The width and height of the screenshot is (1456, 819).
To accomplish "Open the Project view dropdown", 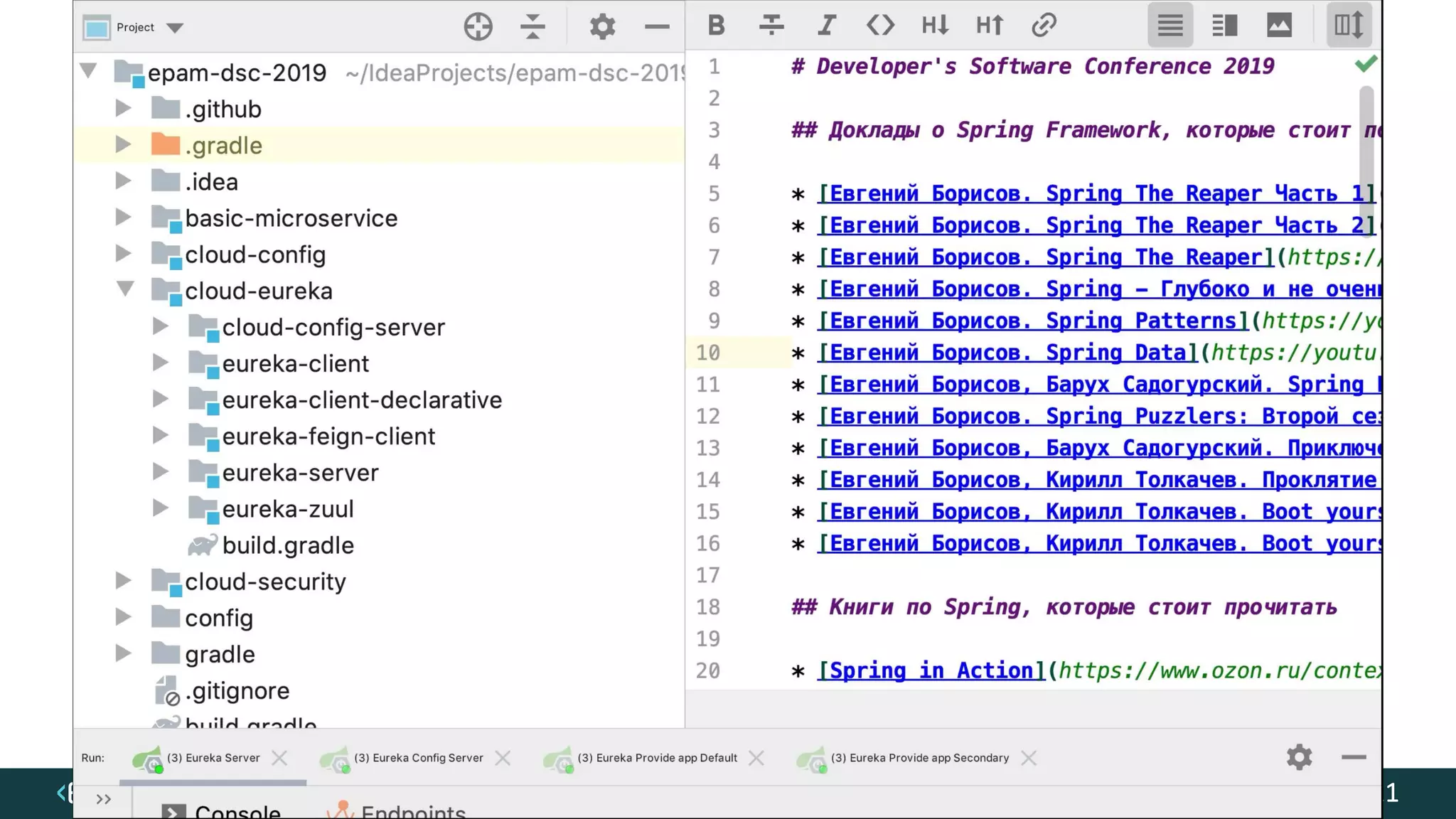I will coord(175,28).
